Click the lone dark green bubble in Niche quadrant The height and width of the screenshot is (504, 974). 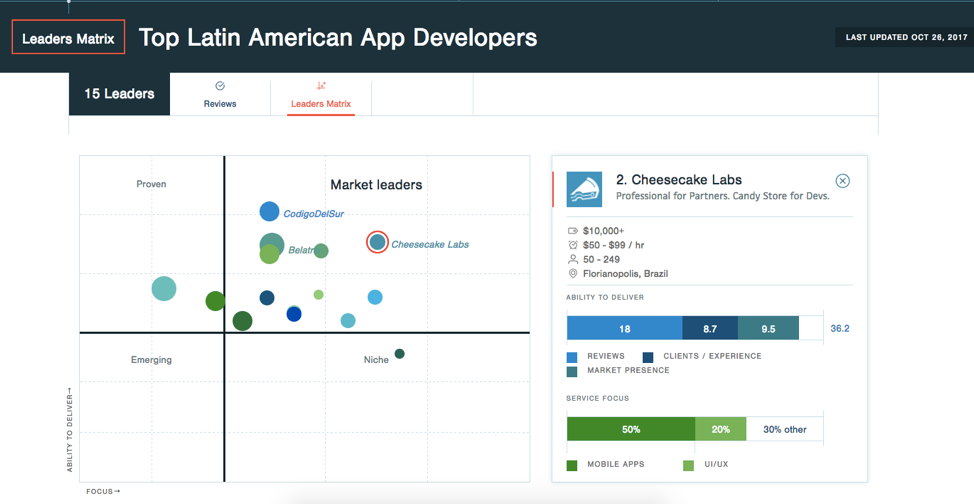click(399, 354)
